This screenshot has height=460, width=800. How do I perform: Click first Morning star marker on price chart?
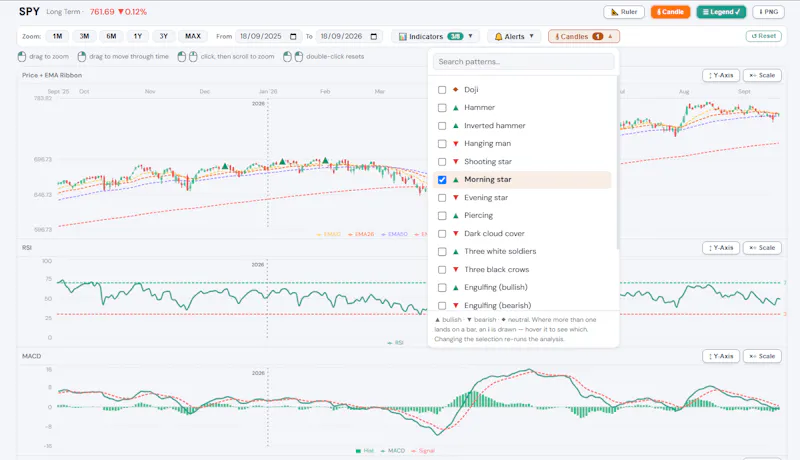224,166
